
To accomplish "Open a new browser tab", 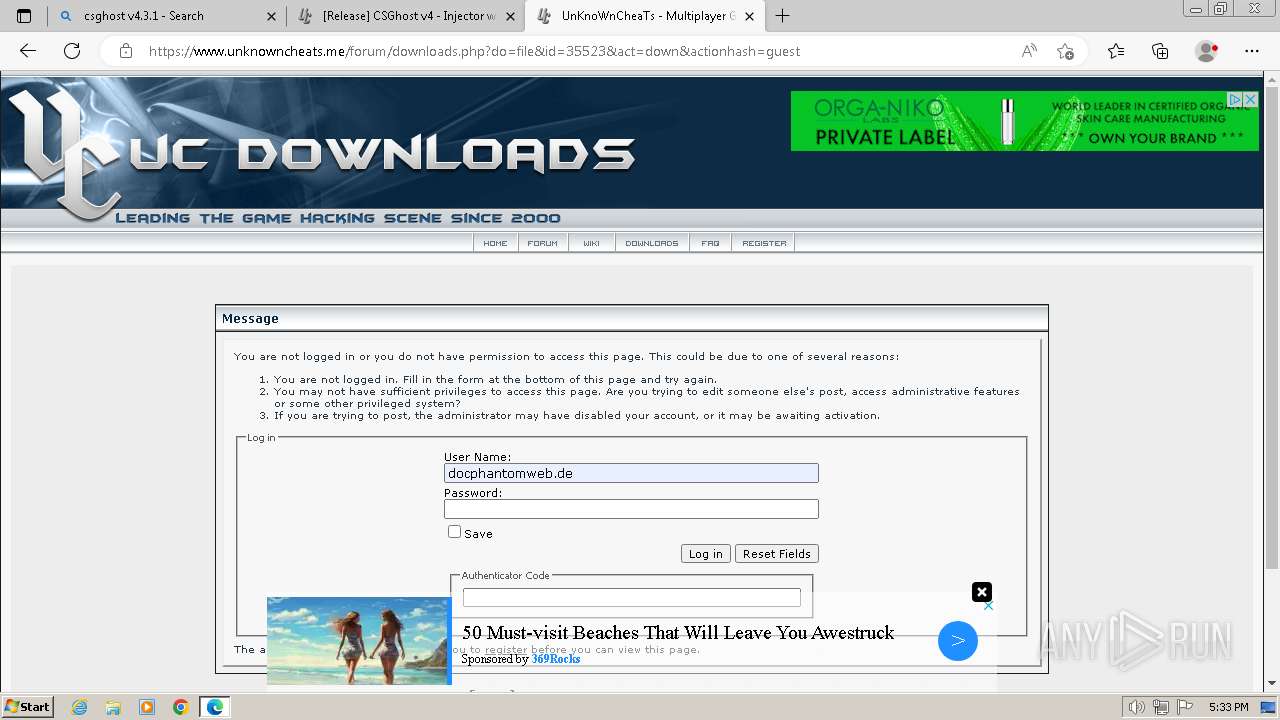I will tap(782, 16).
